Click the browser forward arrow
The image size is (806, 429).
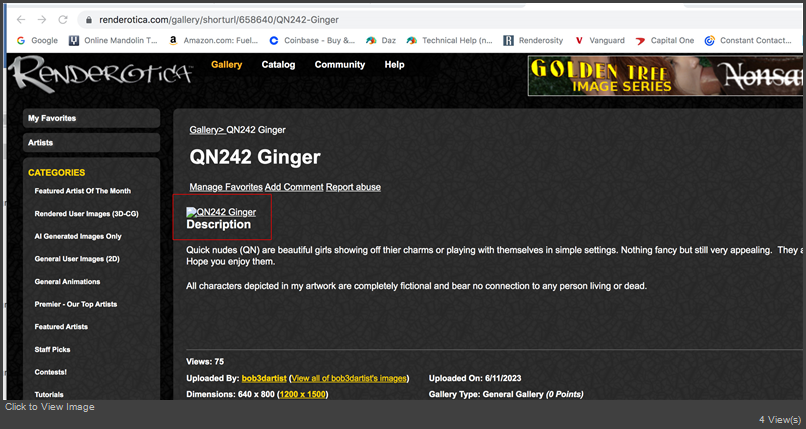[42, 20]
